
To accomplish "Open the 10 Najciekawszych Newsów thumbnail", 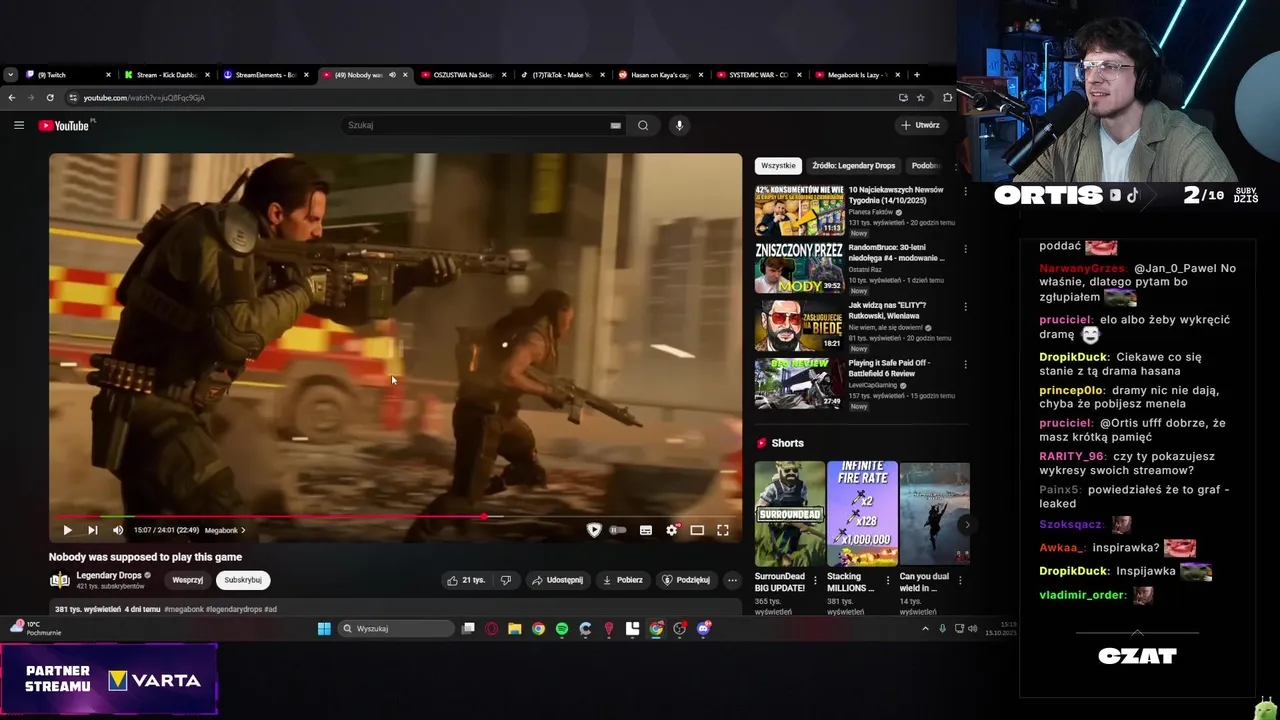I will click(799, 210).
